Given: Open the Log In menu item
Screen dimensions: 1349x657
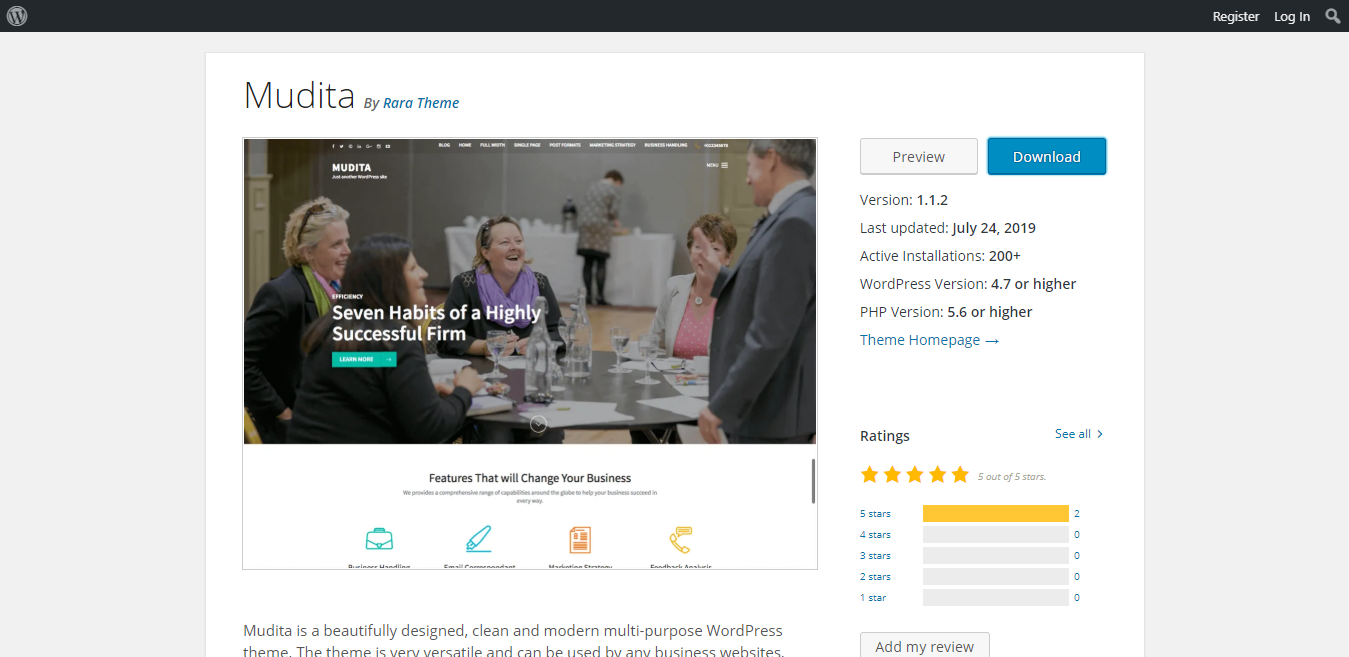Looking at the screenshot, I should point(1292,16).
